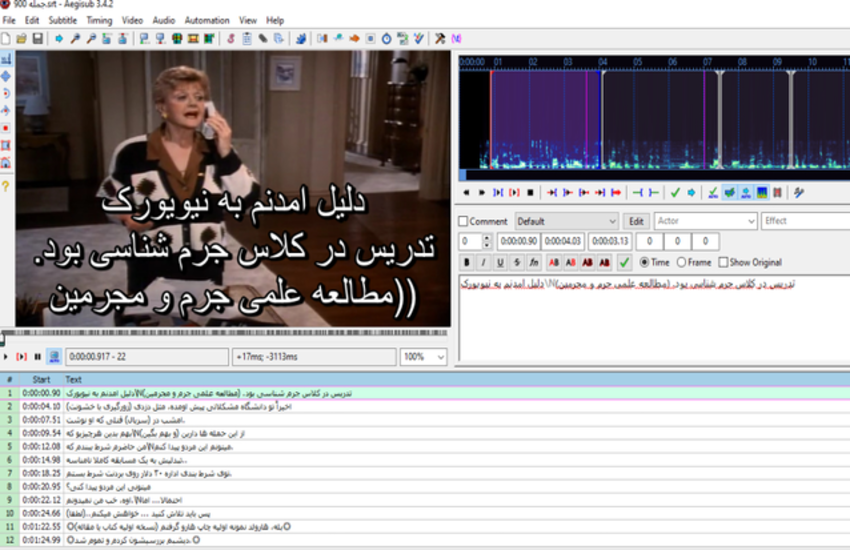Enable the Comment checkbox
The image size is (850, 550).
(x=463, y=221)
